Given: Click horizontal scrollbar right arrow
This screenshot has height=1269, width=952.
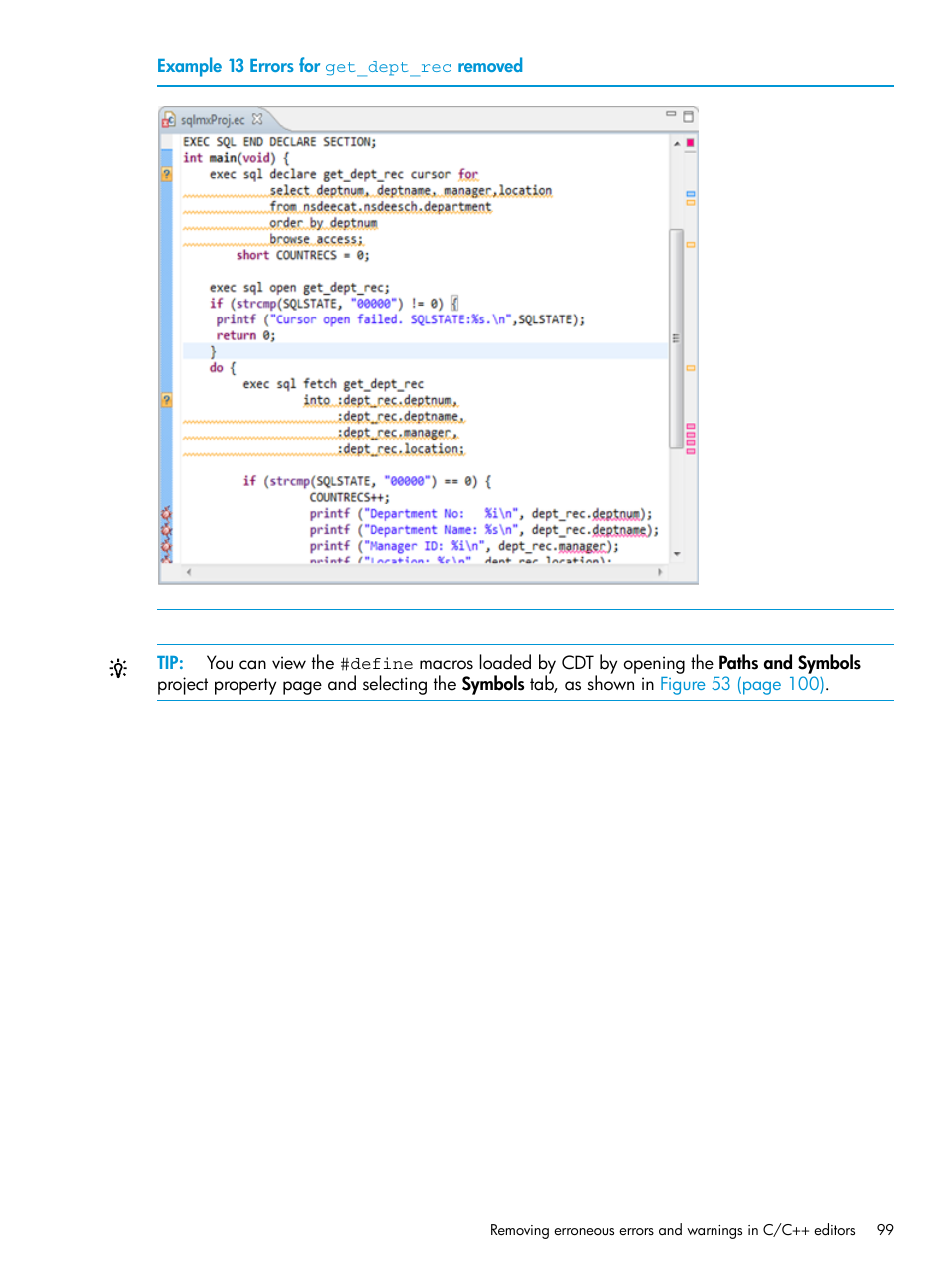Looking at the screenshot, I should click(x=659, y=572).
